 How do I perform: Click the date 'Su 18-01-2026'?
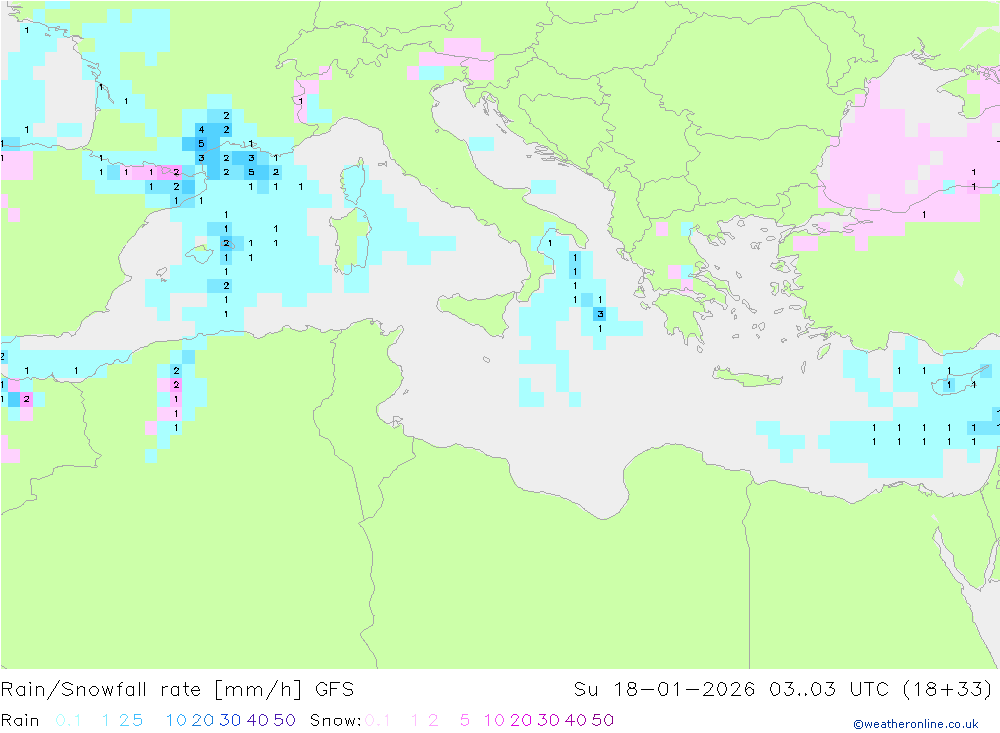[x=664, y=690]
